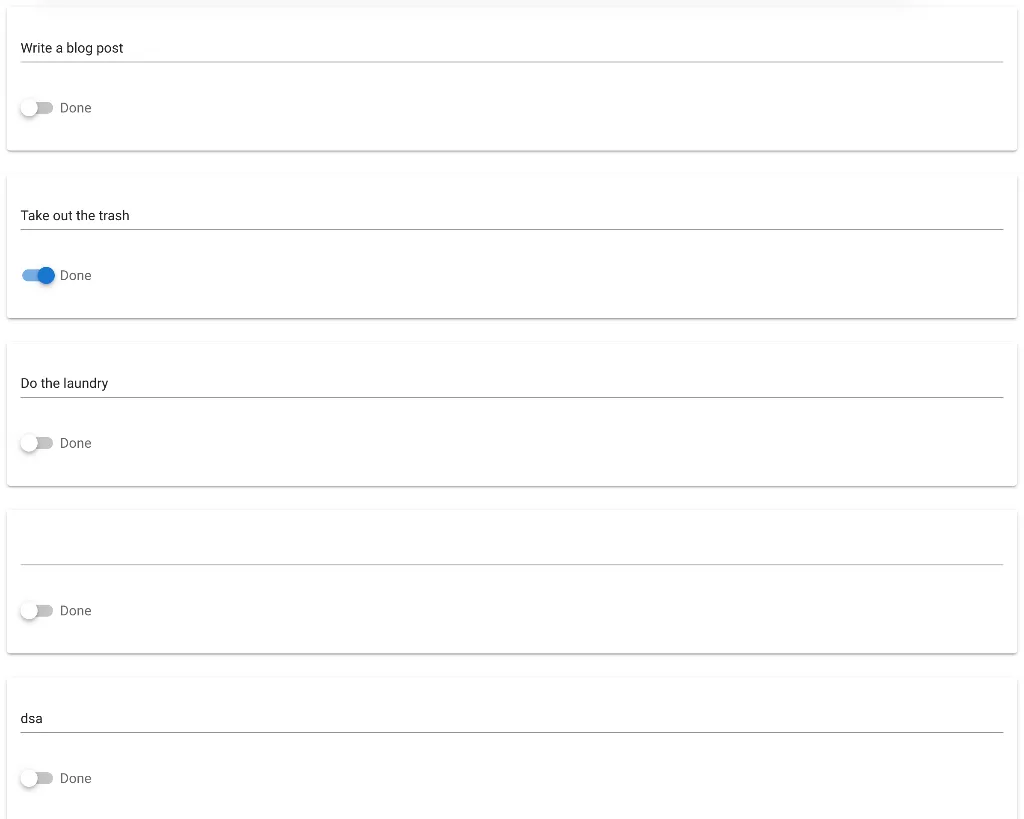Click the "Done" label in the empty task card
Image resolution: width=1024 pixels, height=819 pixels.
(x=76, y=611)
